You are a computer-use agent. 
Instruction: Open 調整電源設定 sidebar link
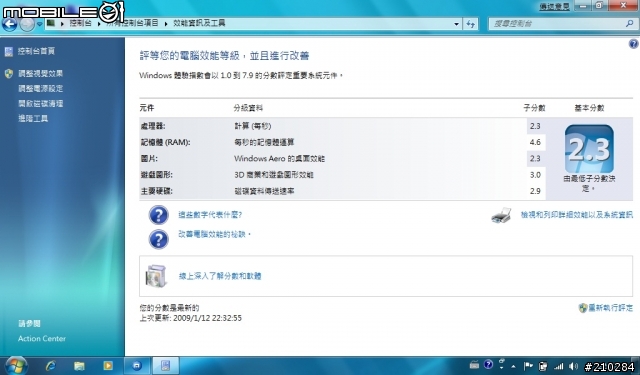click(40, 89)
